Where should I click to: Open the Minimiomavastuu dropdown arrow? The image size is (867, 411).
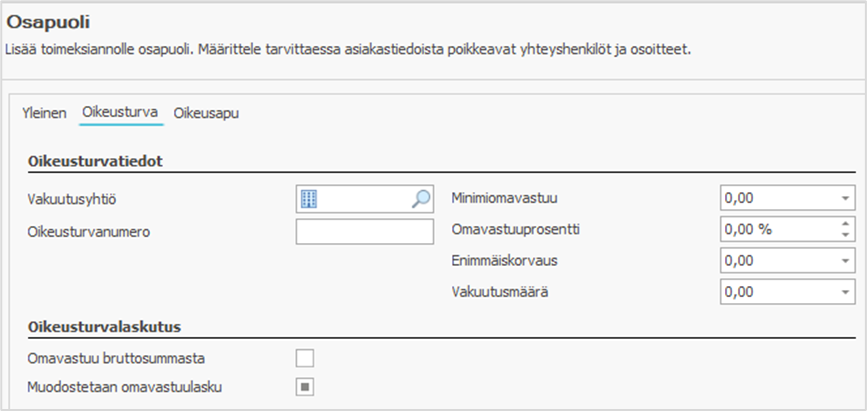coord(846,198)
